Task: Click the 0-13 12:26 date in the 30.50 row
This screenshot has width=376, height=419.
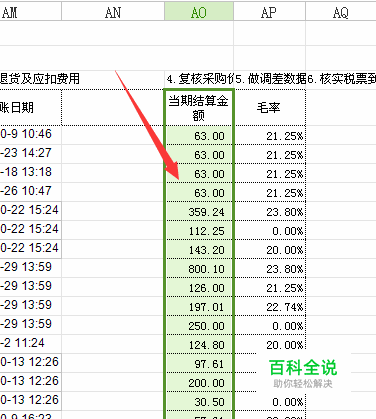Action: pos(31,400)
